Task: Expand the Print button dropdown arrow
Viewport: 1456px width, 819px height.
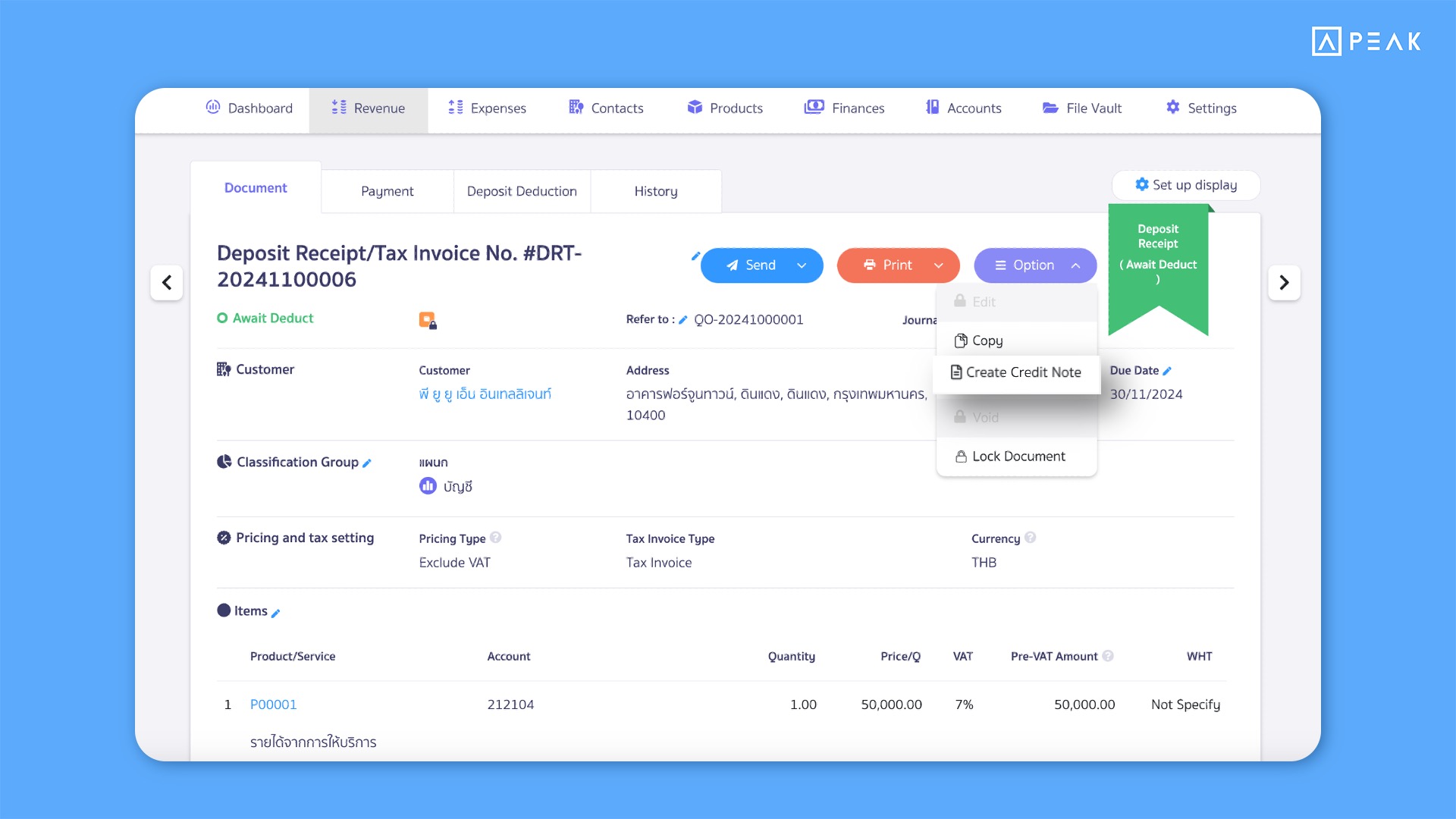Action: tap(939, 265)
